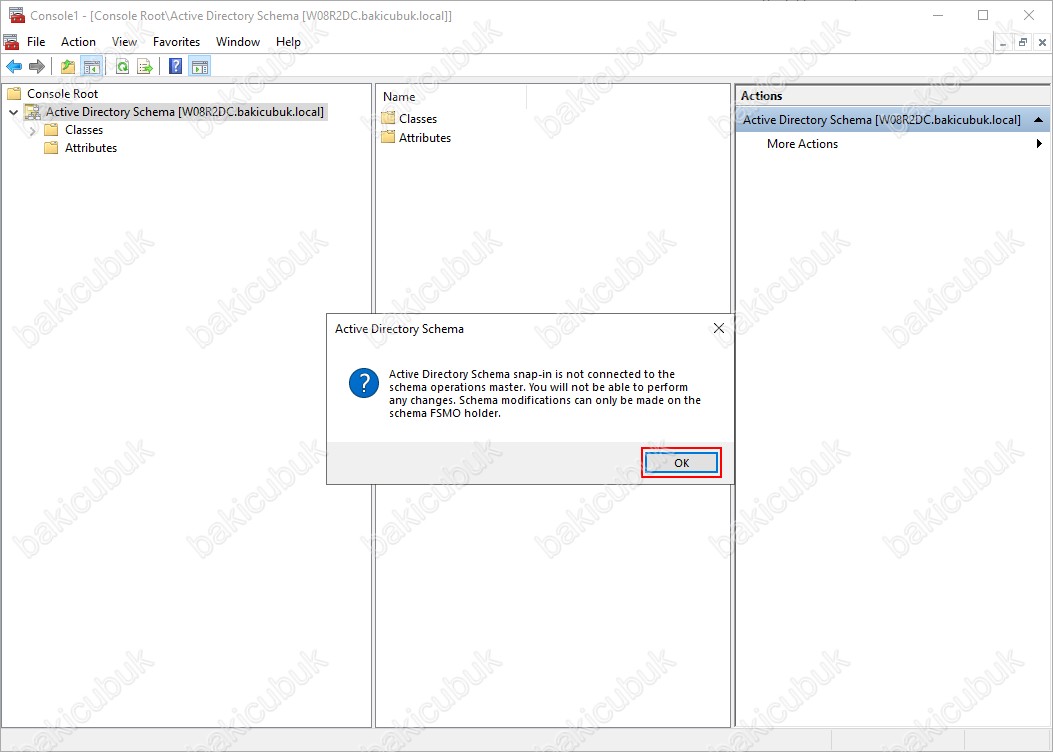Toggle Show/Hide Console Tree toolbar icon
The image size is (1053, 752).
tap(91, 66)
